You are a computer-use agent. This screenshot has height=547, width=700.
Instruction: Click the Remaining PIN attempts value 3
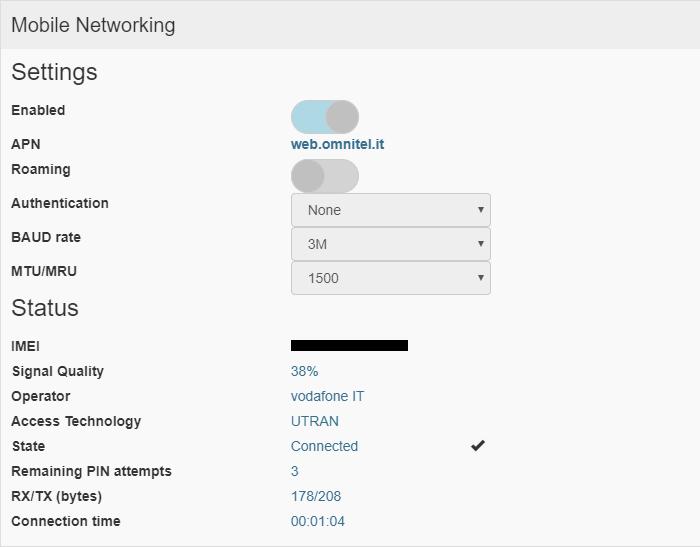[x=294, y=471]
